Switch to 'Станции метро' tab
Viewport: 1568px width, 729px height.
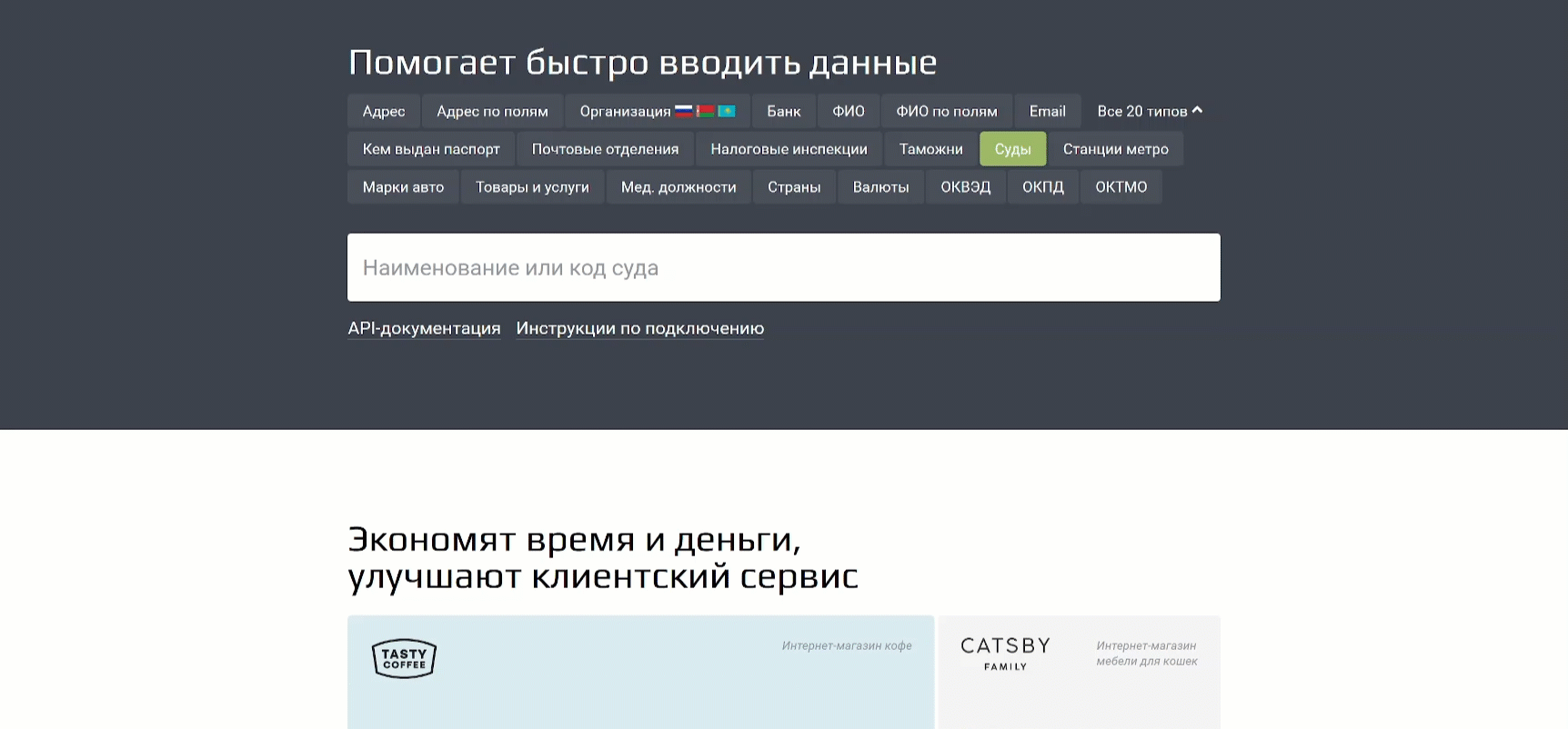1115,149
